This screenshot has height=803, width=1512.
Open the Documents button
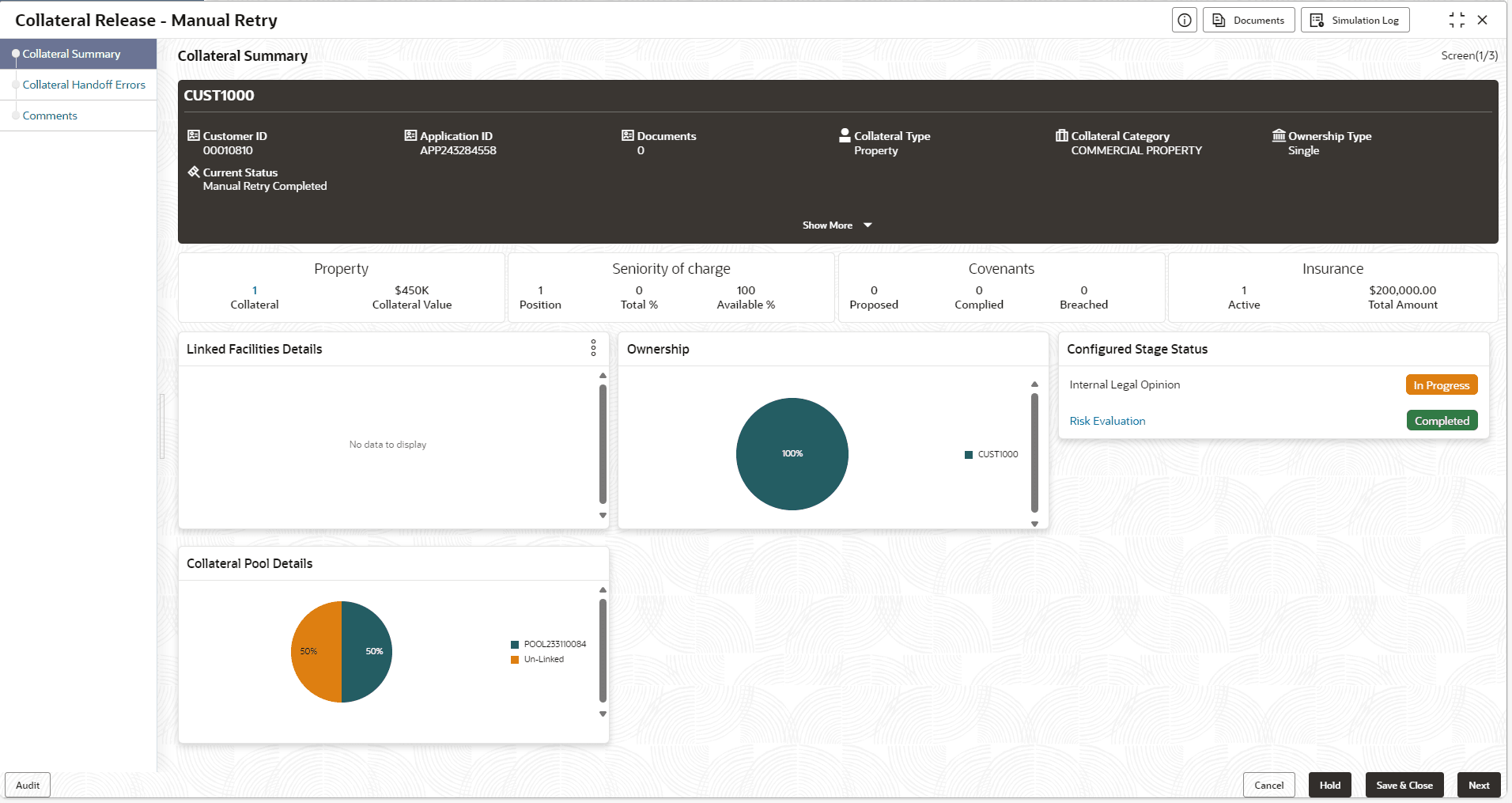pos(1249,21)
